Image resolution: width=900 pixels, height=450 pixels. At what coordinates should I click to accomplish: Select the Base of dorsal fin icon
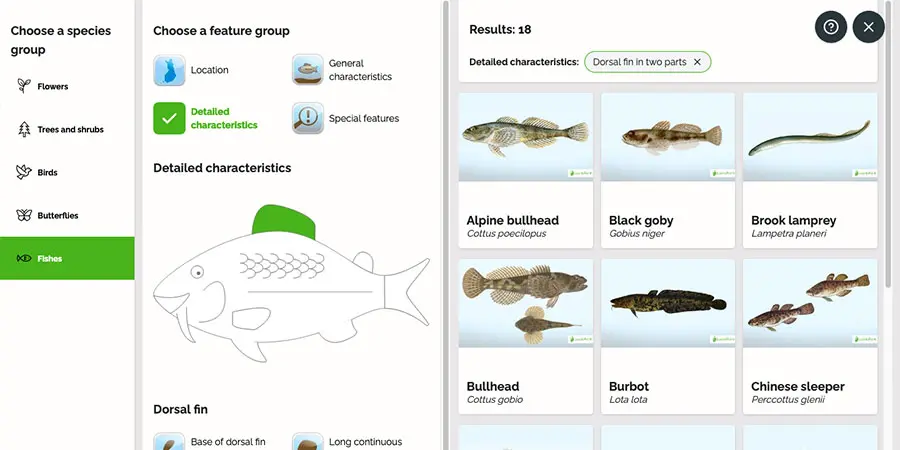click(x=169, y=442)
